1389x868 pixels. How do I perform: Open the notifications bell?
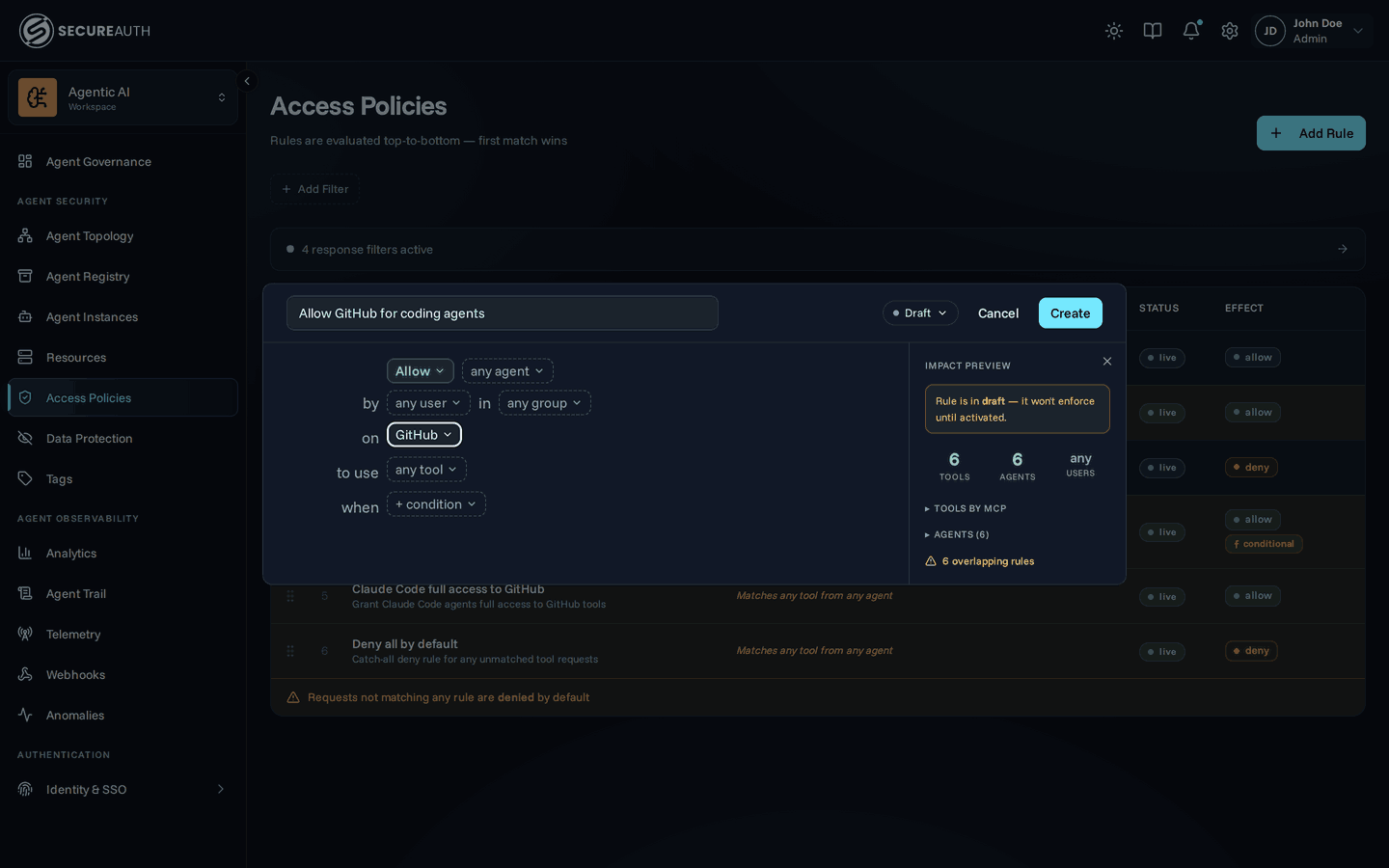coord(1191,31)
